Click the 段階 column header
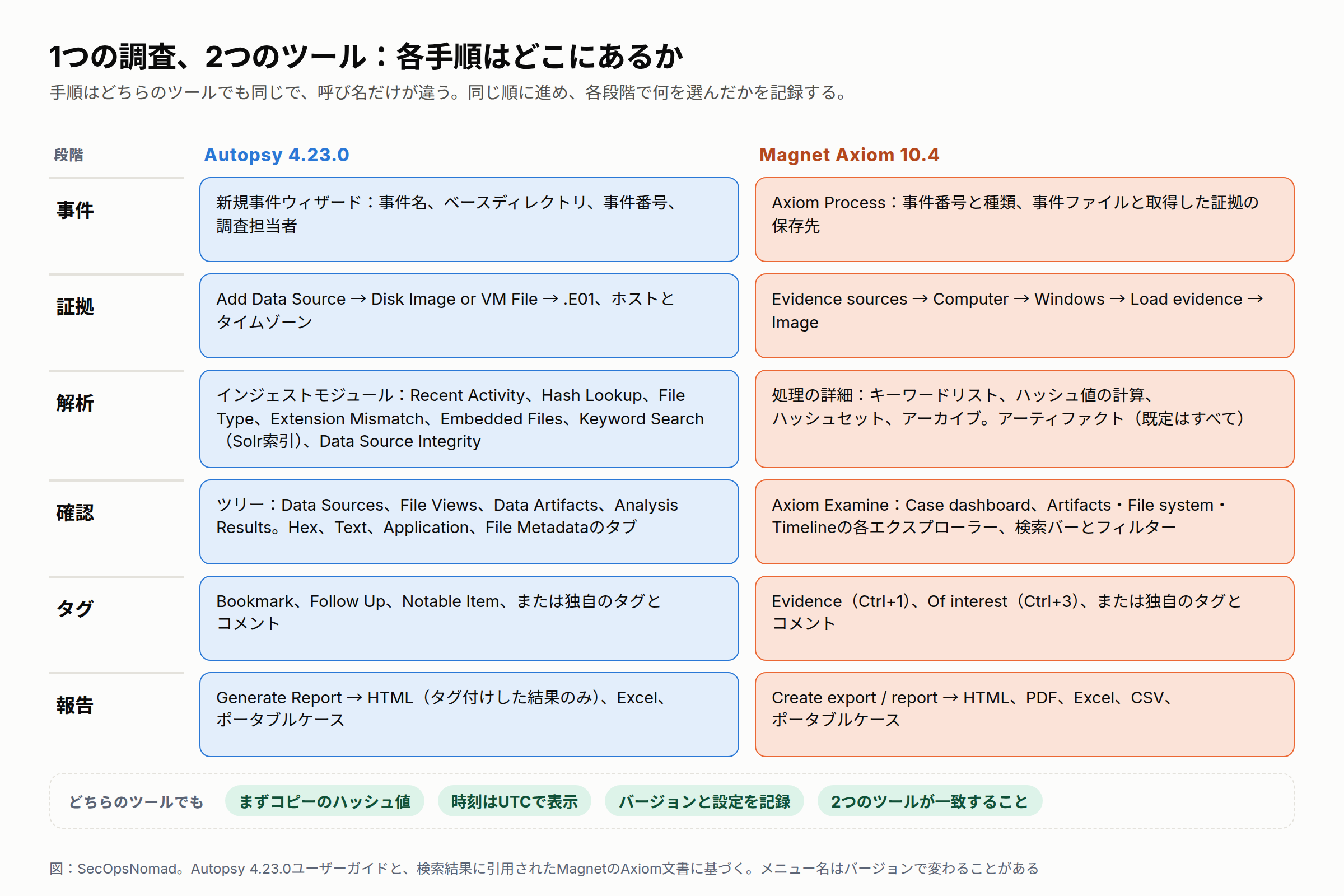The width and height of the screenshot is (1344, 896). [x=68, y=155]
